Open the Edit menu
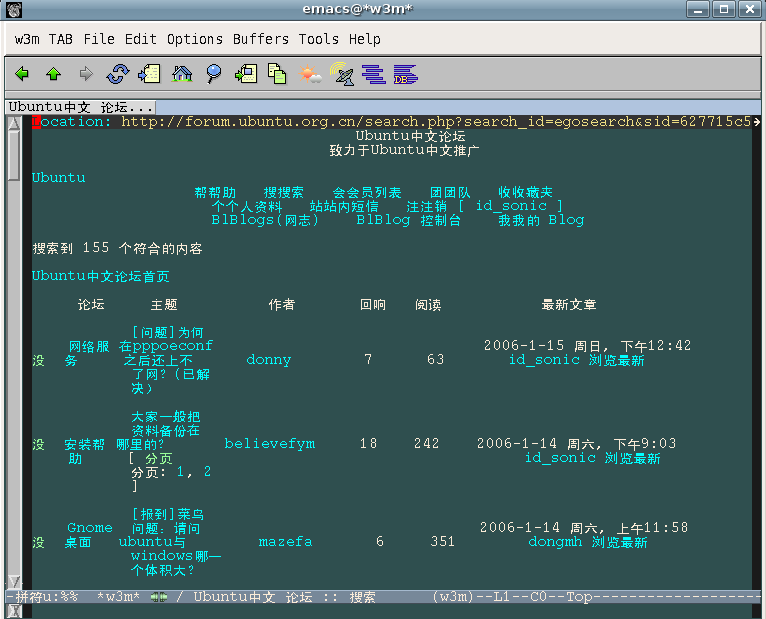 (141, 39)
